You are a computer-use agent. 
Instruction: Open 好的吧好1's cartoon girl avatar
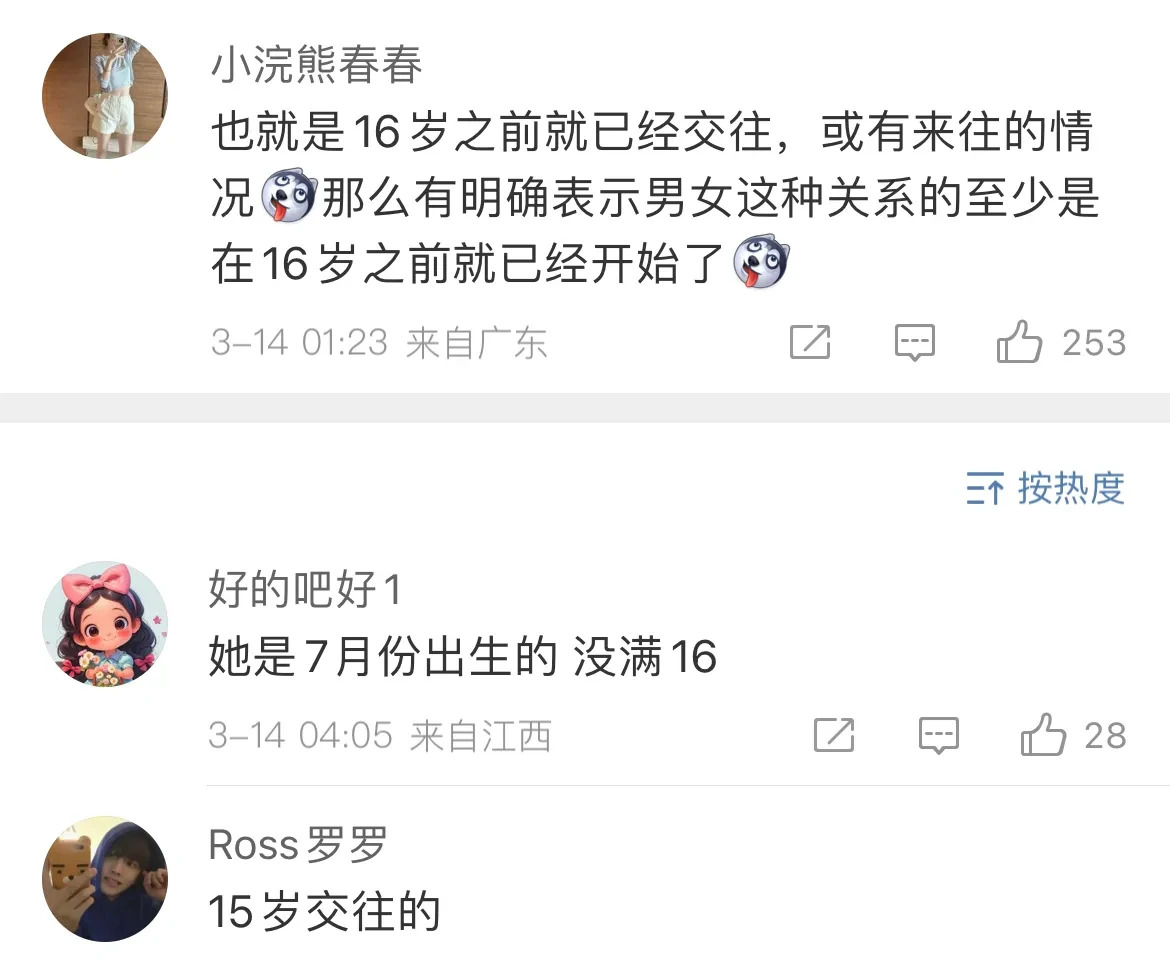click(x=104, y=624)
